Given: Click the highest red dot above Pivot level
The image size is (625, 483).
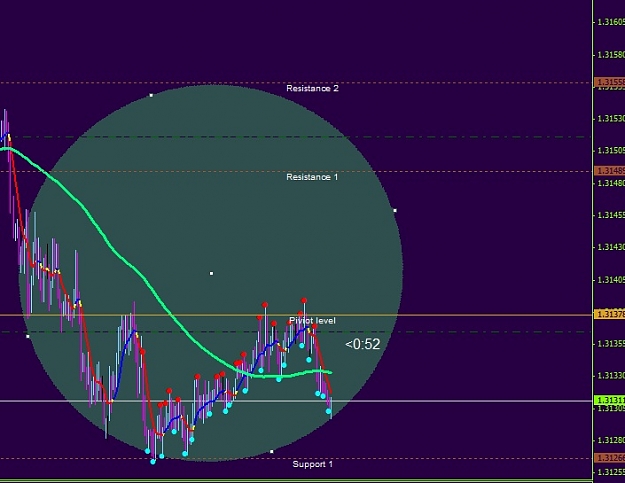Looking at the screenshot, I should pyautogui.click(x=304, y=300).
